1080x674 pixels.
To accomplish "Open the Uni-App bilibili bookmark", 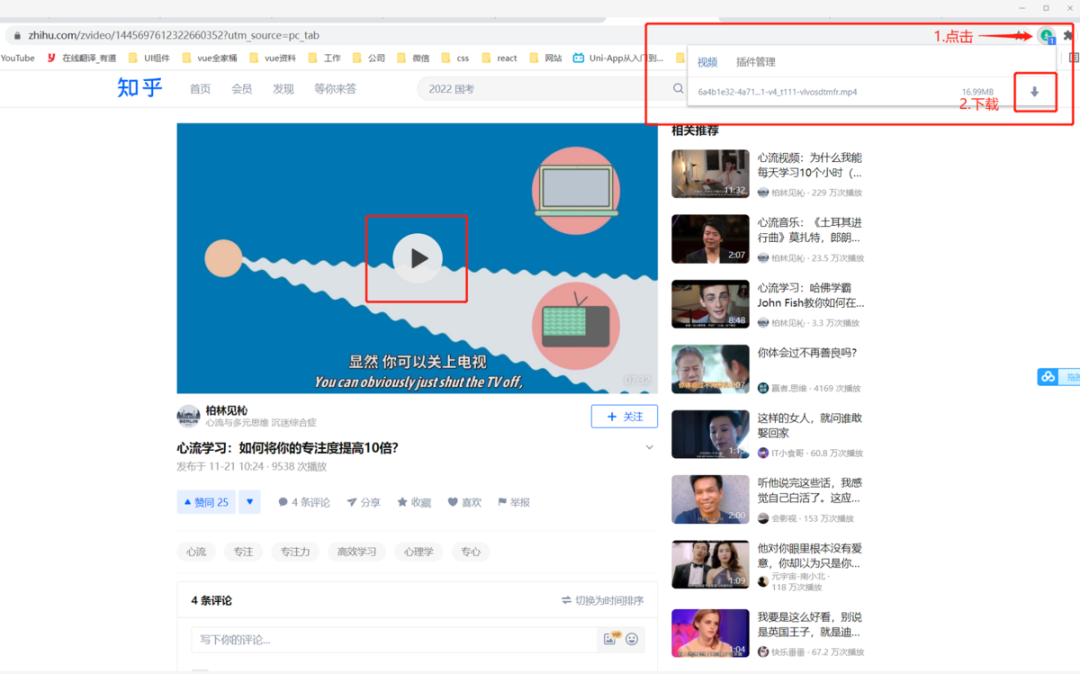I will 618,58.
